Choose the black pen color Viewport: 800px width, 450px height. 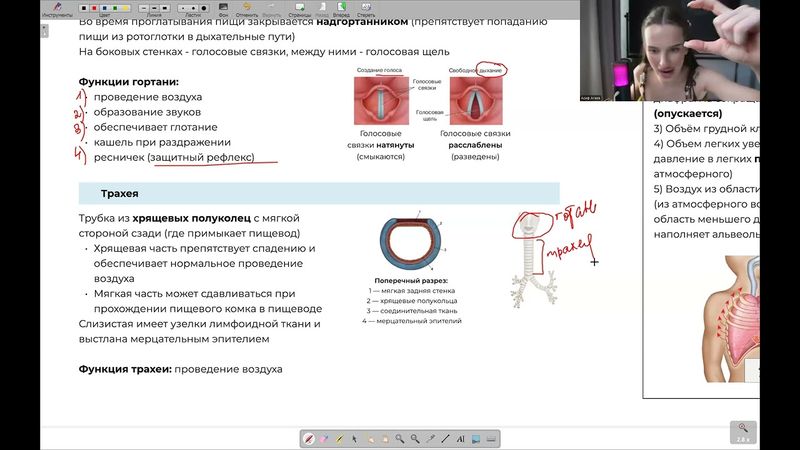coord(84,8)
